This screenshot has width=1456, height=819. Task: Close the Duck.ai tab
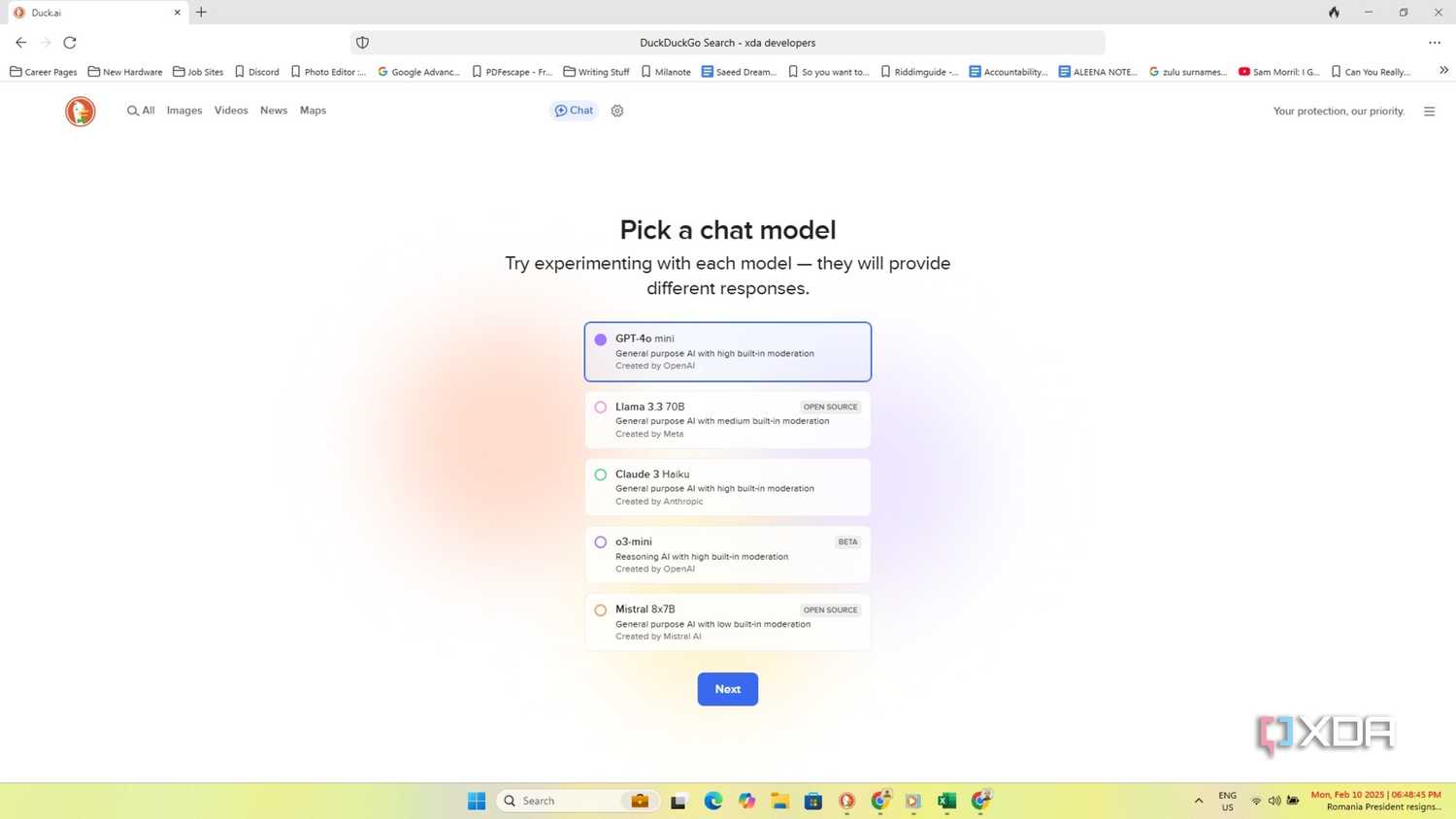click(x=177, y=13)
